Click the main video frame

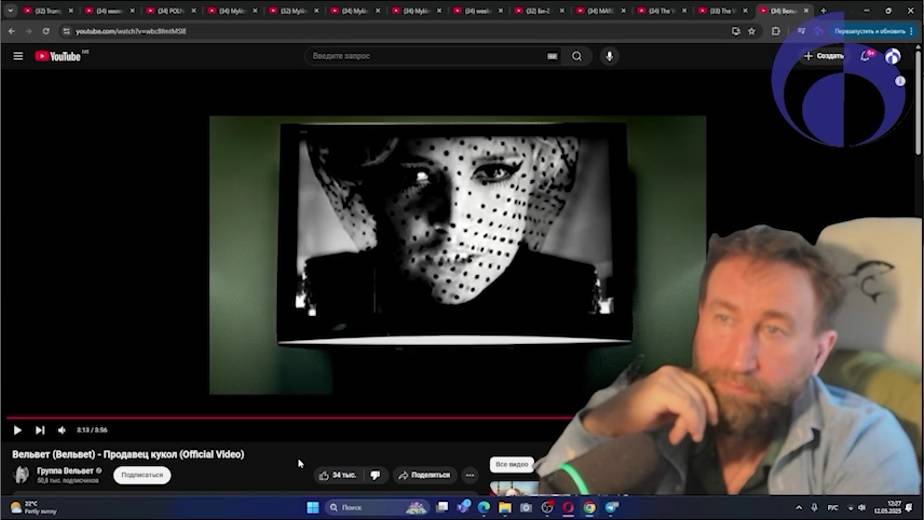point(457,255)
